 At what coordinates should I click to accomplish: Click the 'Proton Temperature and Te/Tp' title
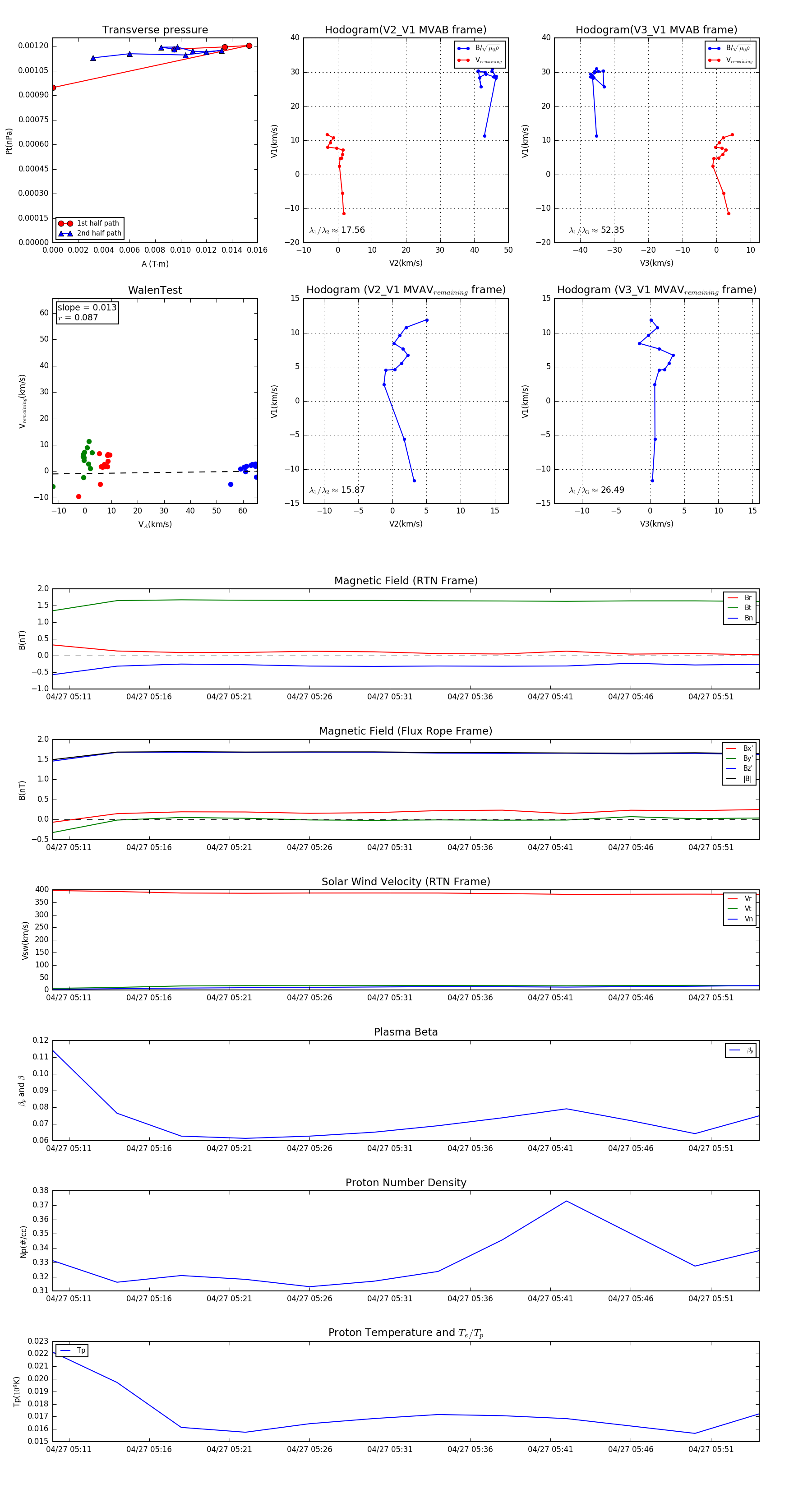pos(406,1332)
